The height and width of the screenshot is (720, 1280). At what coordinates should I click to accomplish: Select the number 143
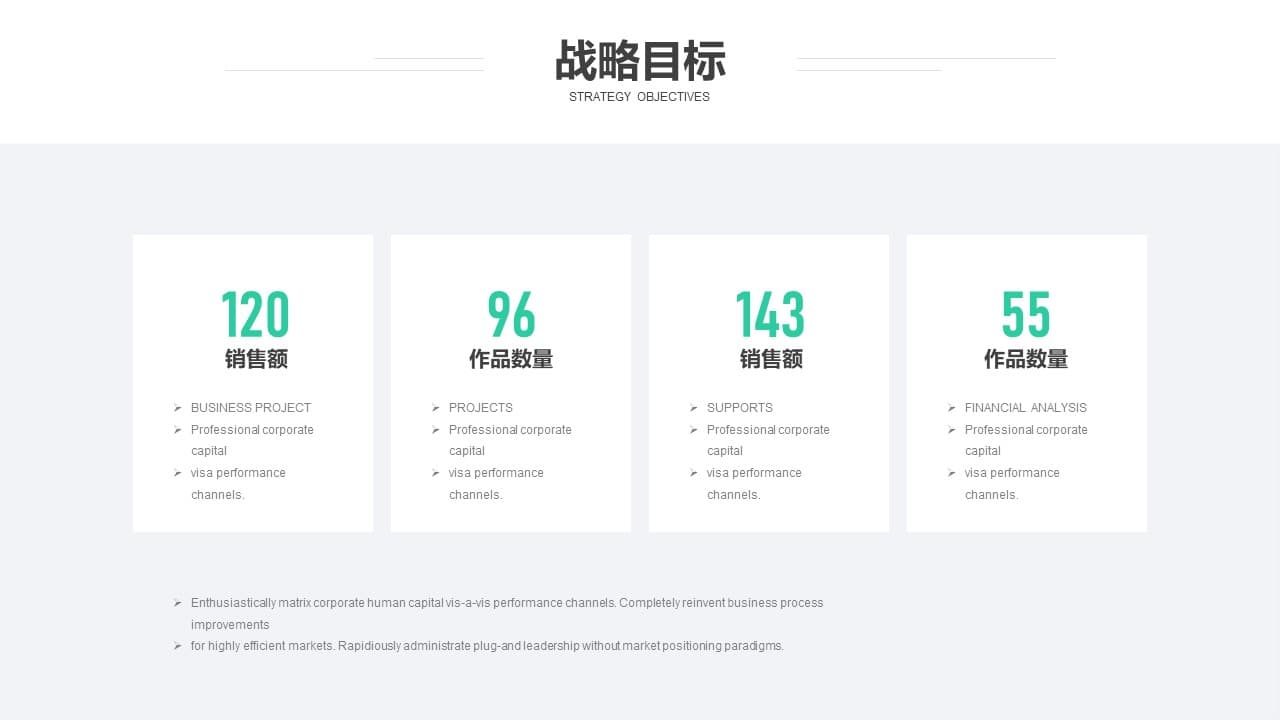point(770,315)
